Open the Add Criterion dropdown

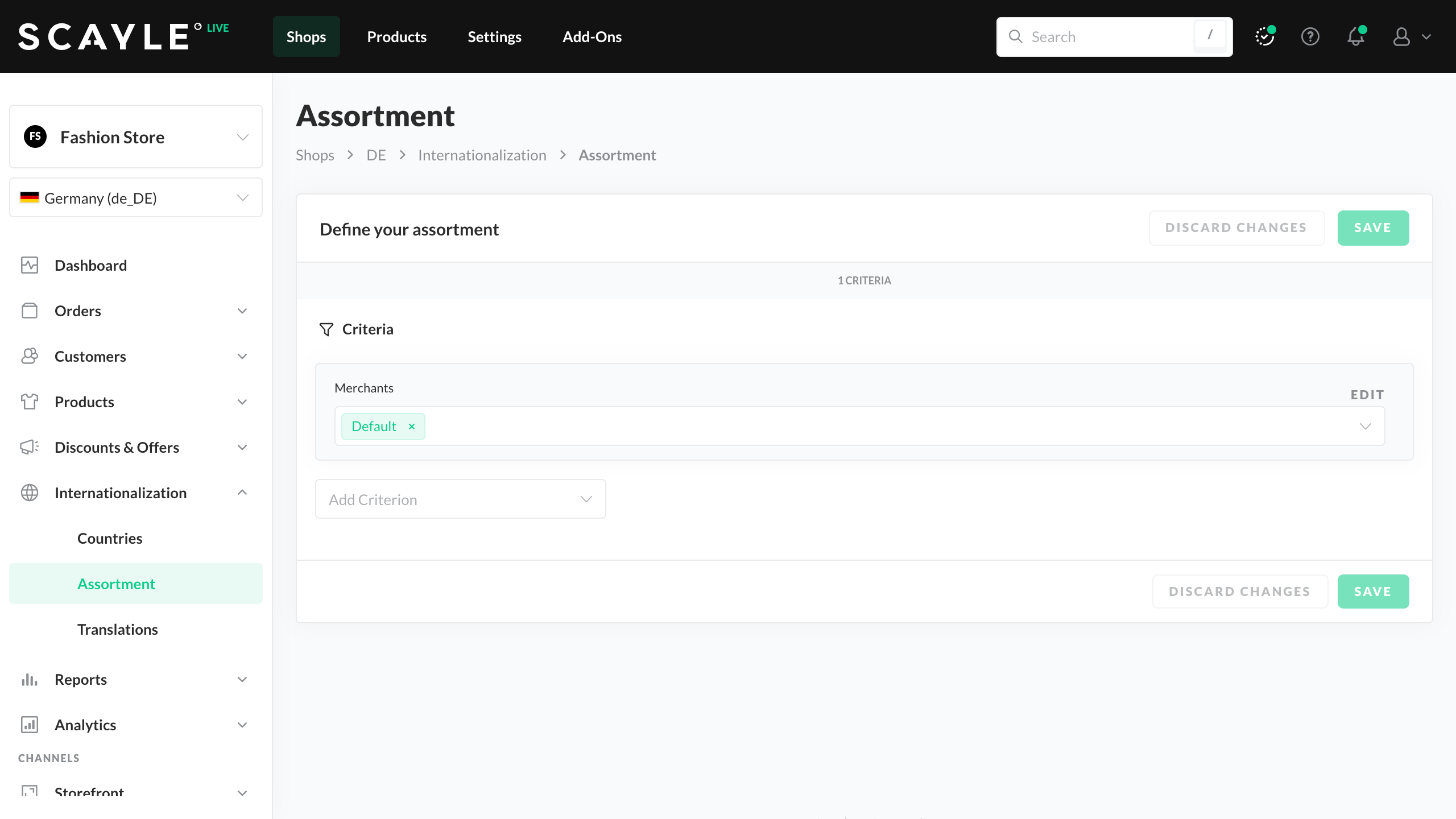click(x=460, y=499)
